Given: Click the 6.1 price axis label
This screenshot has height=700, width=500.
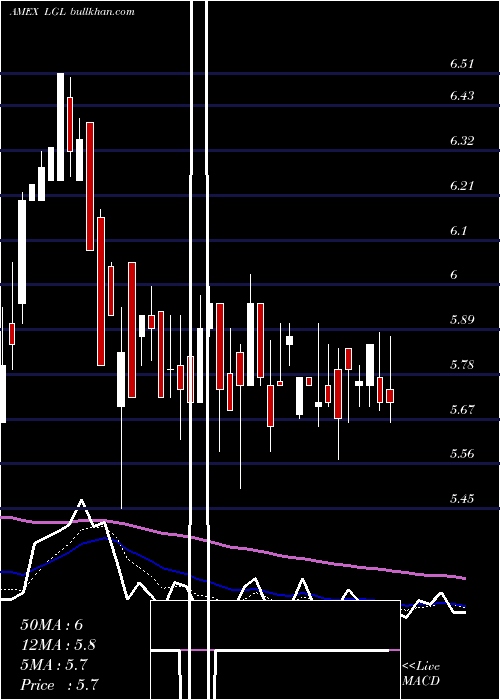Looking at the screenshot, I should (458, 231).
